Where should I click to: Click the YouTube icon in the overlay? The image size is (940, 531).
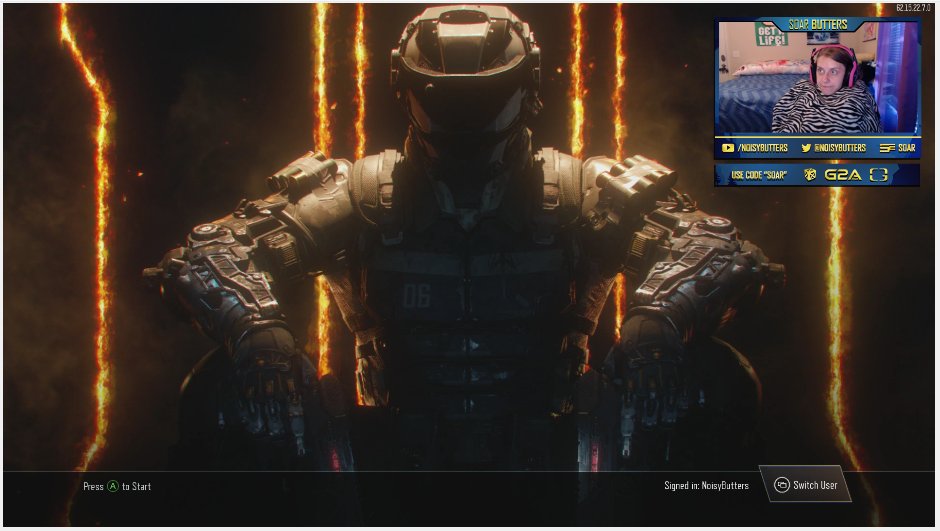coord(727,148)
